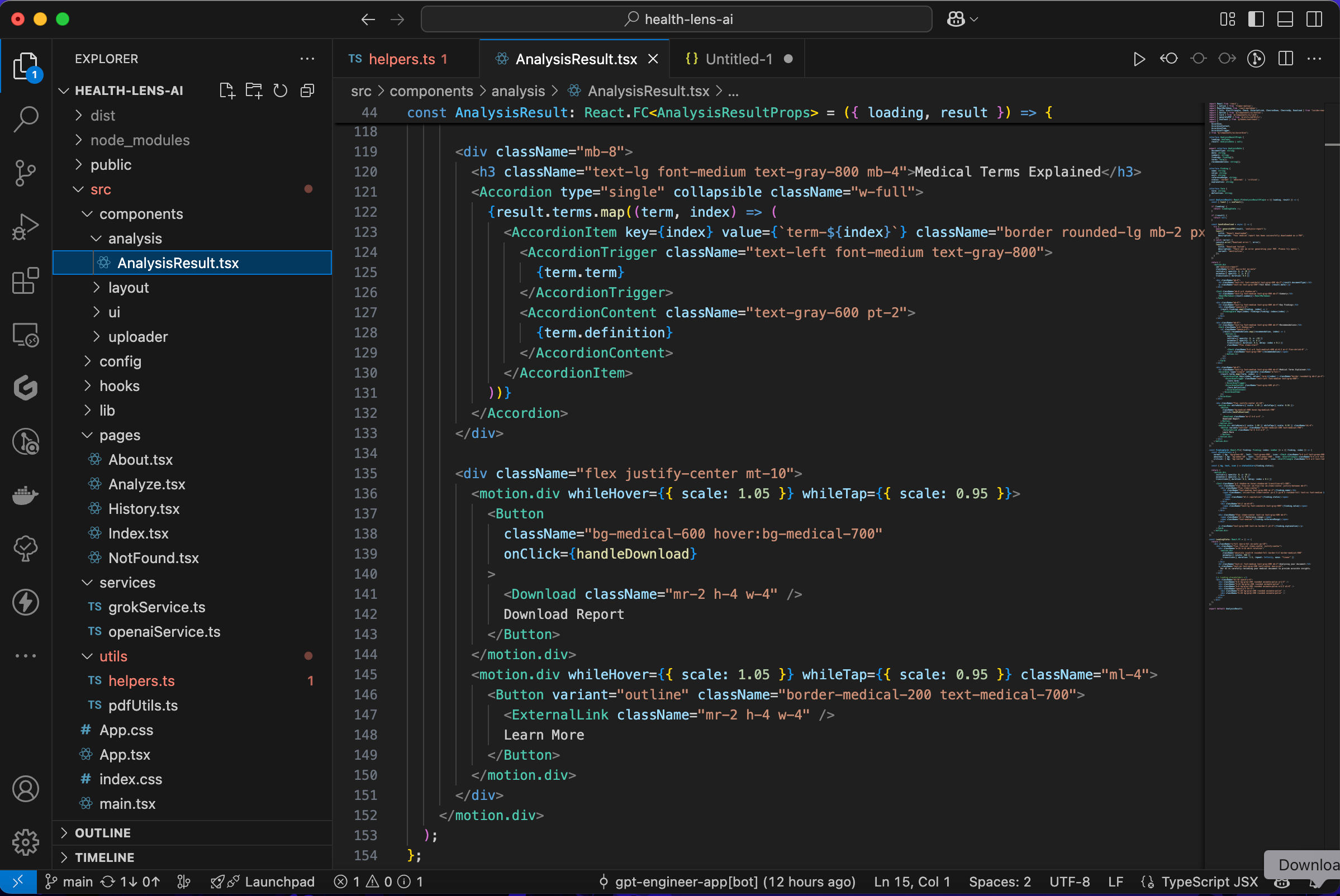Image resolution: width=1340 pixels, height=896 pixels.
Task: Switch to the Untitled-1 tab
Action: [x=738, y=59]
